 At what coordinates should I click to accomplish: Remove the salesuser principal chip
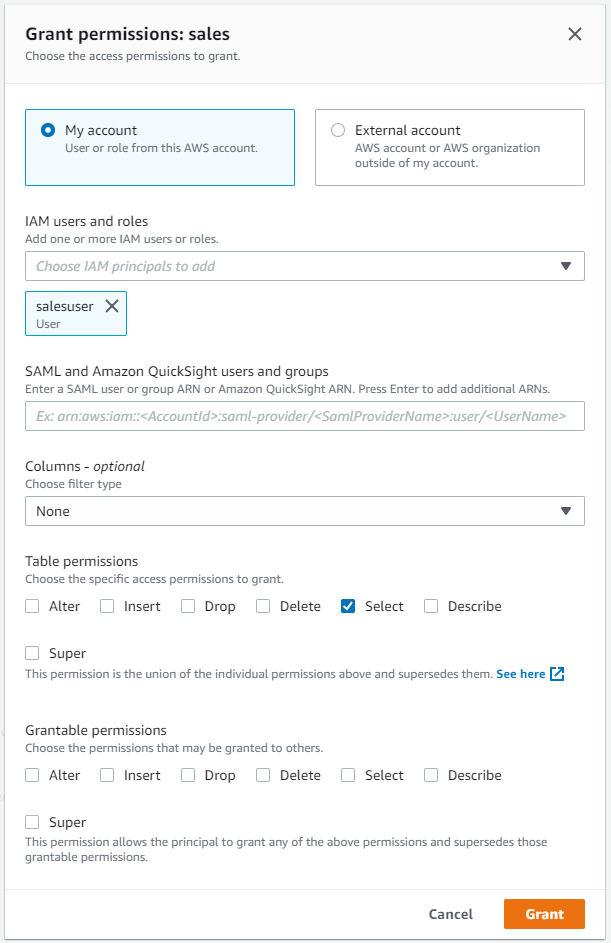point(112,306)
